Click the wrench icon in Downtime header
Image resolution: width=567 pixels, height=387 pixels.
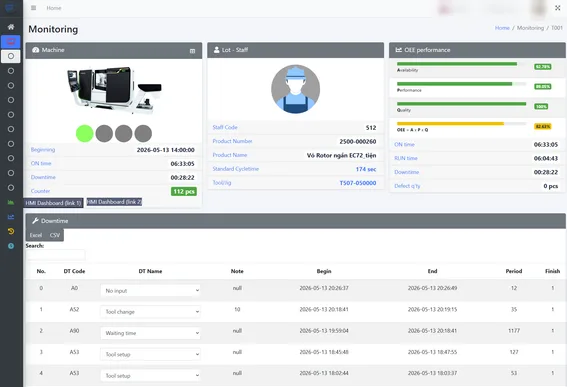(35, 221)
